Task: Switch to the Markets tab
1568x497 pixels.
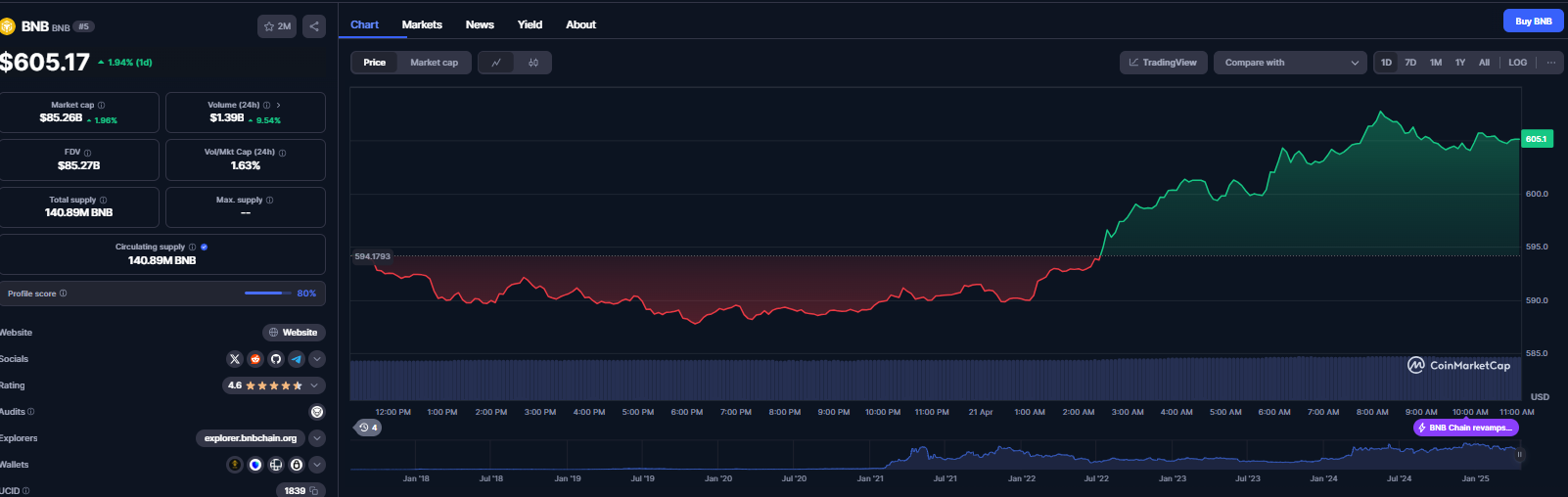Action: (x=422, y=24)
